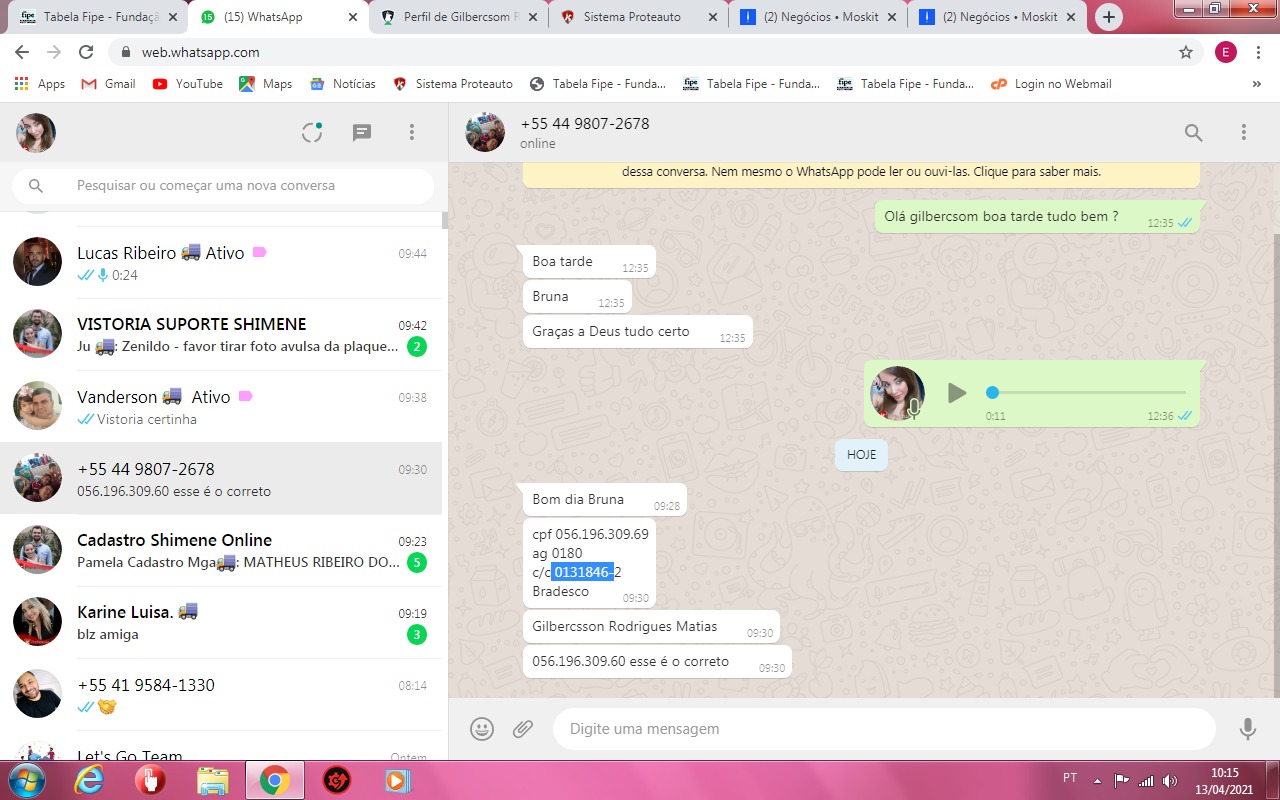Type in the 'Digite uma mensagem' field
The image size is (1280, 800).
point(880,729)
